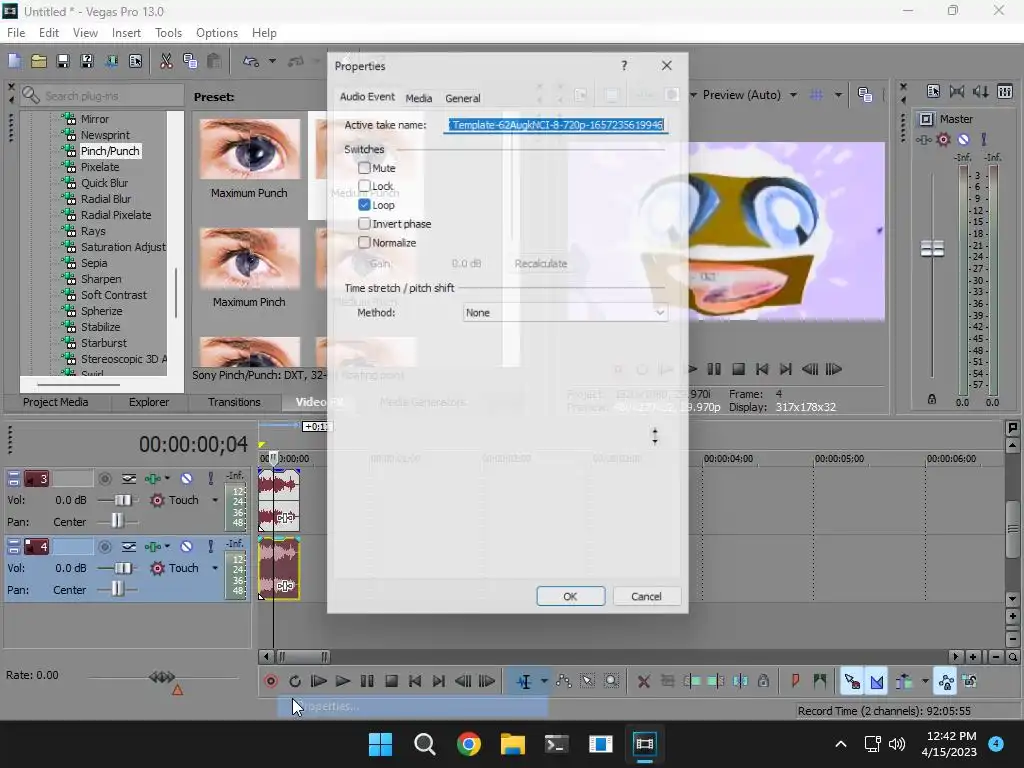Image resolution: width=1024 pixels, height=768 pixels.
Task: Select the Radial Blur plug-in
Action: (105, 199)
